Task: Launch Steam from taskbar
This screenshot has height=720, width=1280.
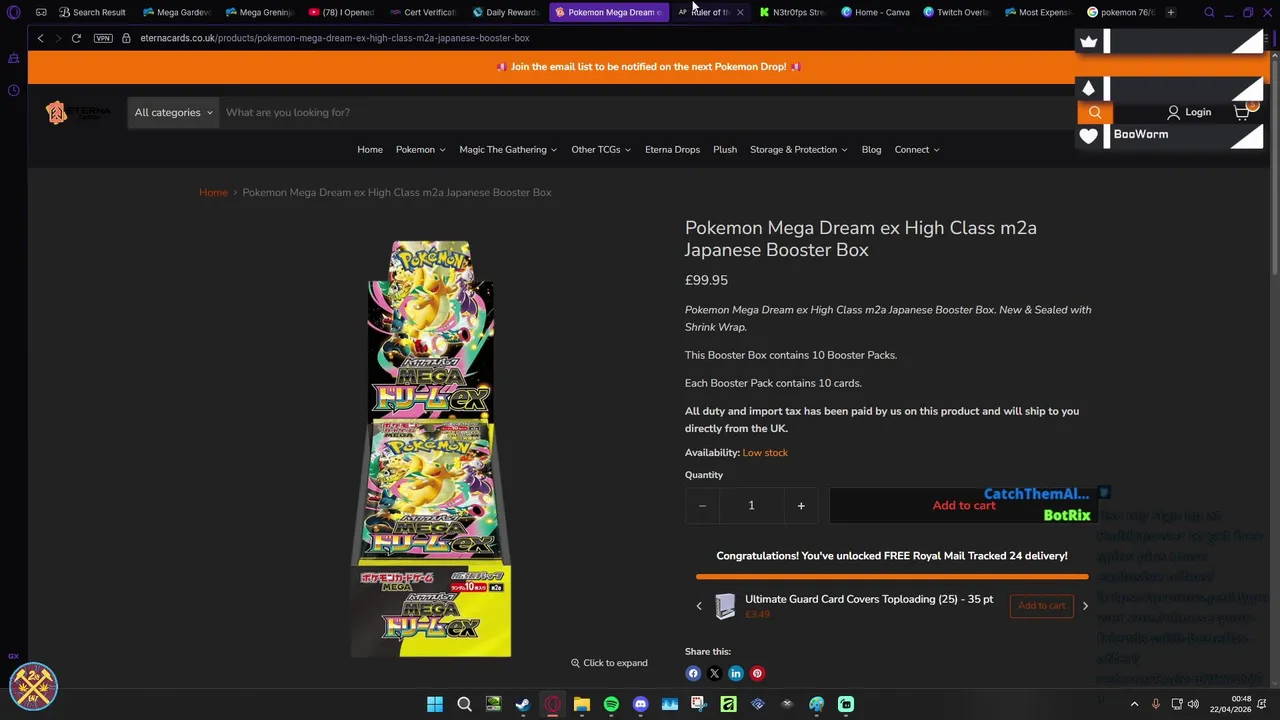Action: tap(523, 704)
